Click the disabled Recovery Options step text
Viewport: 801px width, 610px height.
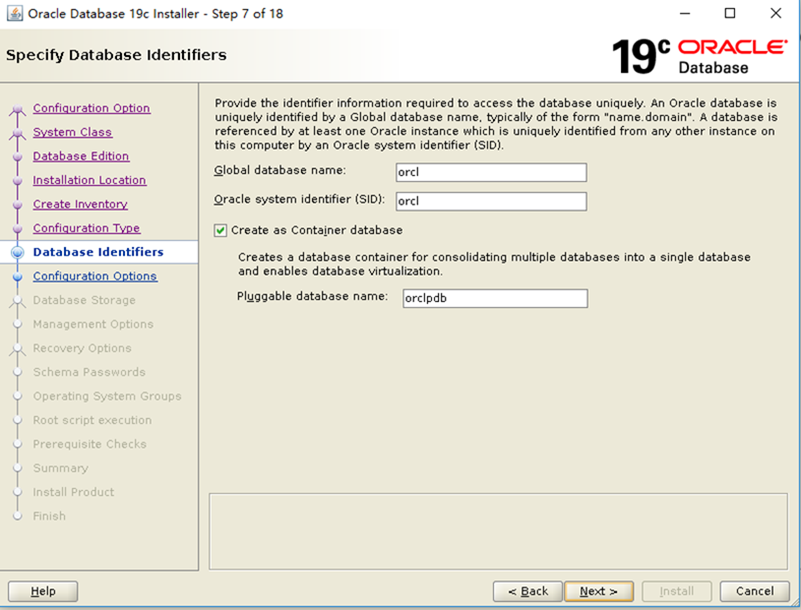(x=82, y=348)
